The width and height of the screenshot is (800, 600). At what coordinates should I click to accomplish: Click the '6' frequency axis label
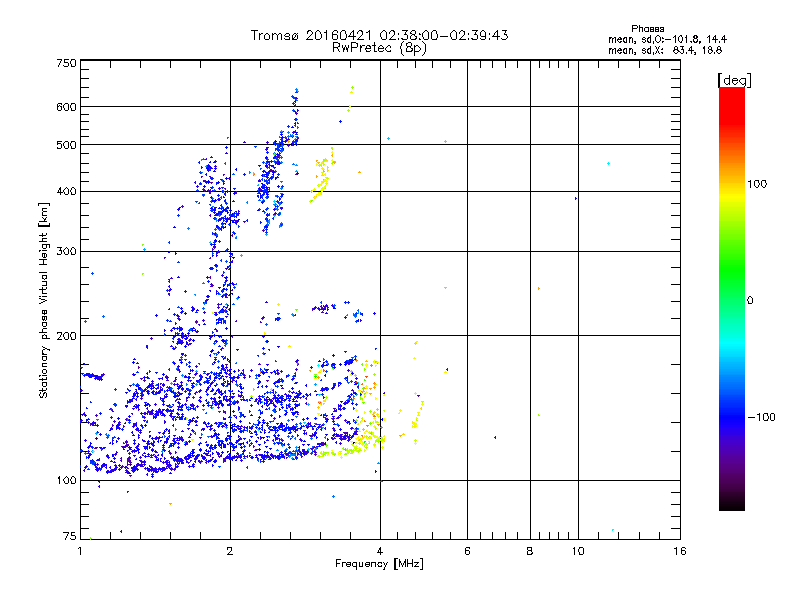[x=467, y=551]
